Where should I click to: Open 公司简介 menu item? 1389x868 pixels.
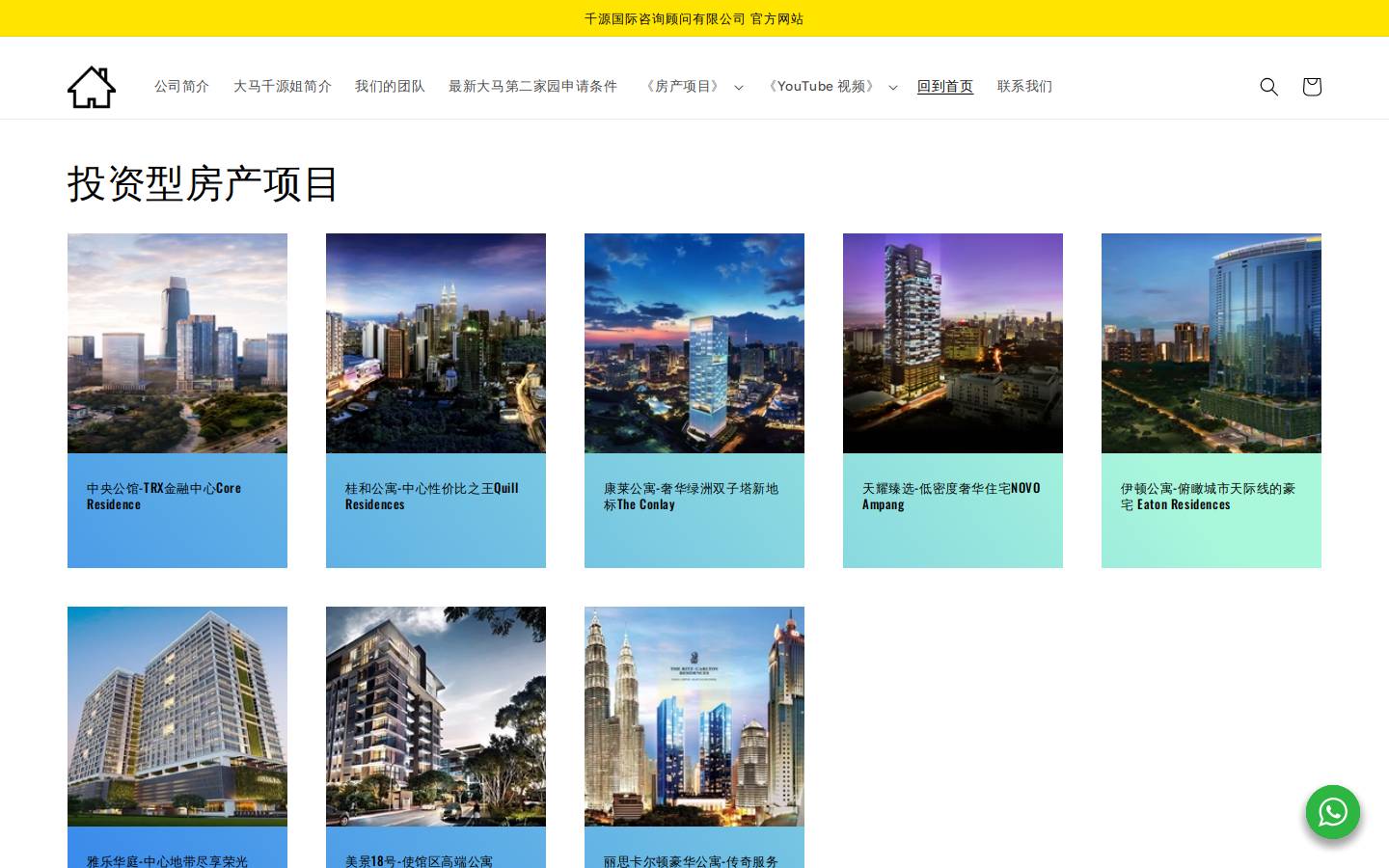181,87
